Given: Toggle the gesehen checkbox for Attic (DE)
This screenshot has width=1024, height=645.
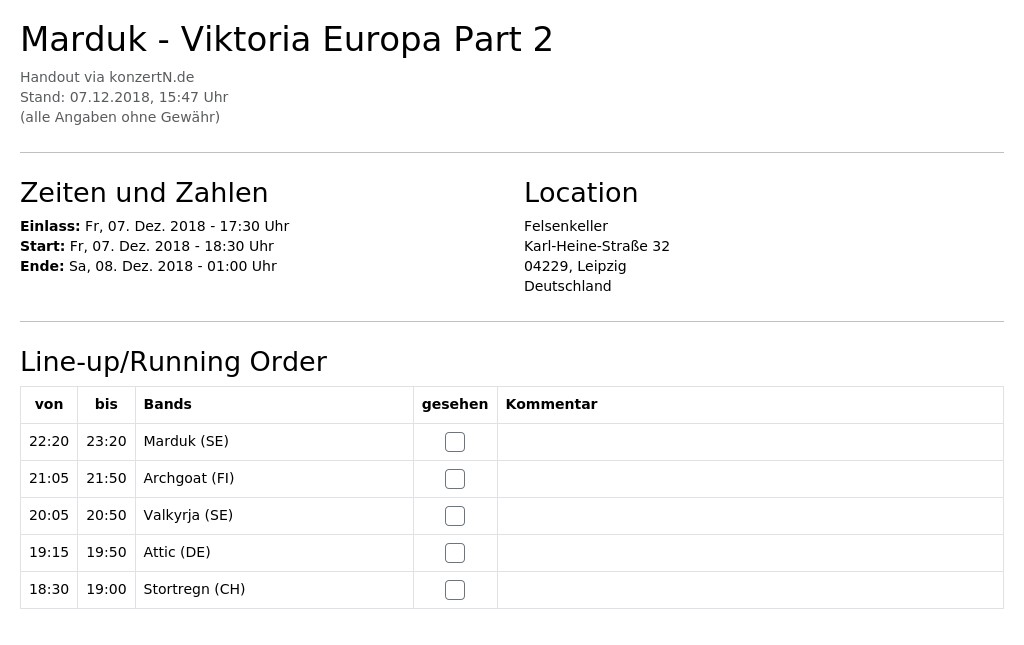Looking at the screenshot, I should pos(455,553).
